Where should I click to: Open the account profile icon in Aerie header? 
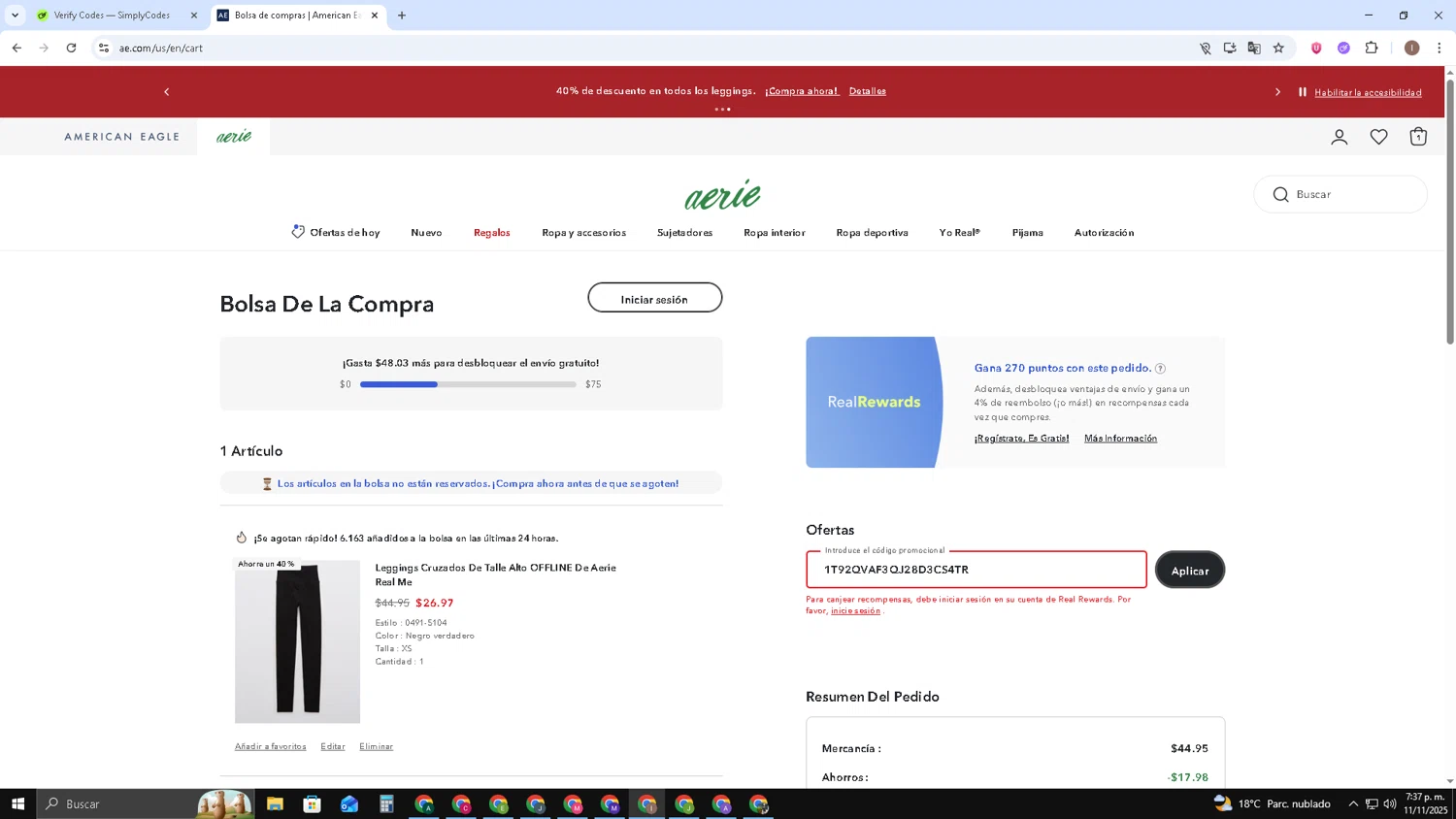click(x=1340, y=137)
